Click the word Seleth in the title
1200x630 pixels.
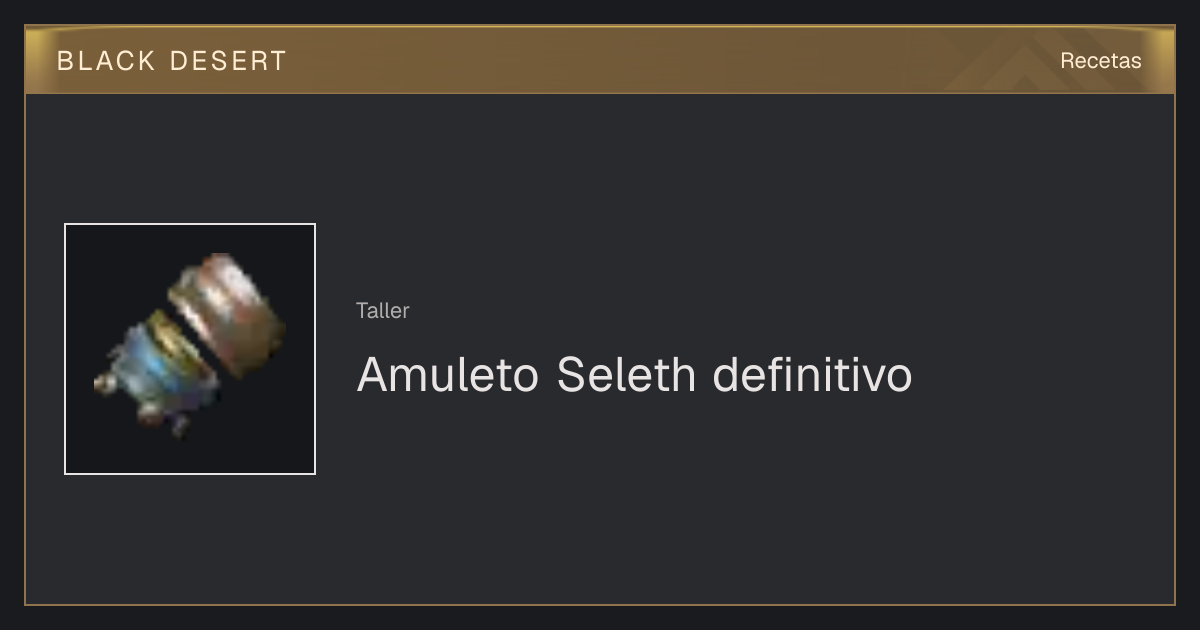tap(626, 375)
